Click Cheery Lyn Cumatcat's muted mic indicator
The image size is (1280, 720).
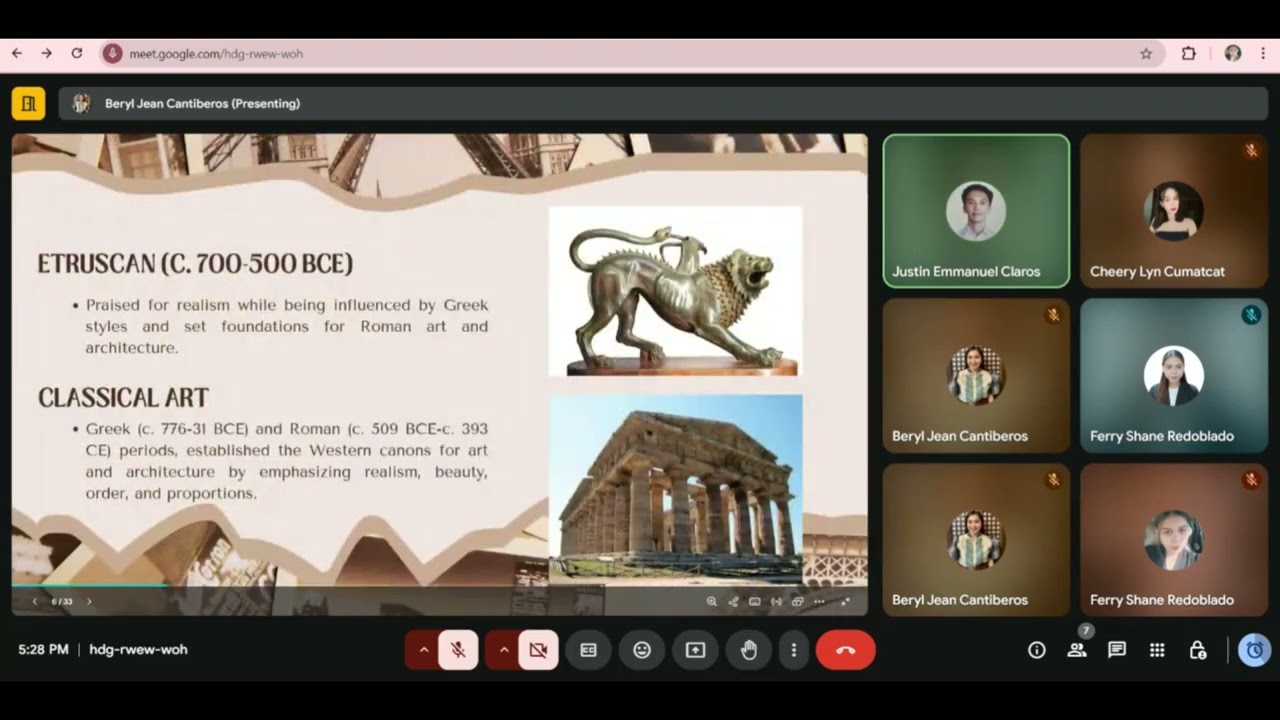click(x=1251, y=150)
